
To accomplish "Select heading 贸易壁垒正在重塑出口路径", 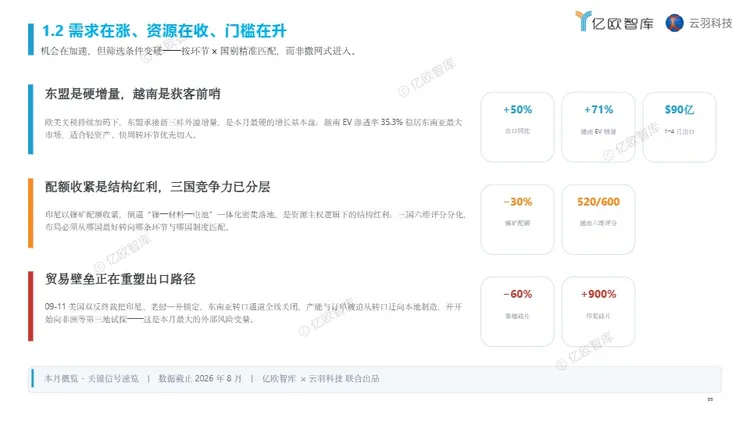I will pos(120,279).
